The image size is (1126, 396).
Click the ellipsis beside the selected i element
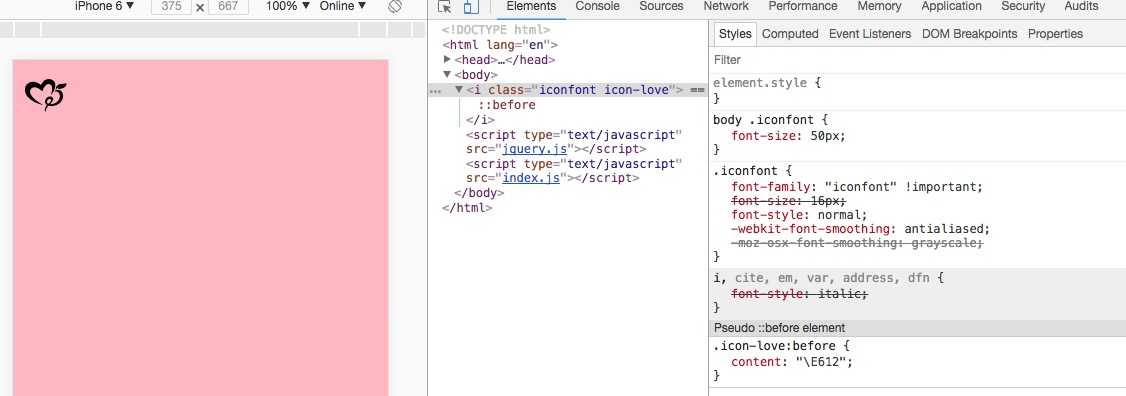[434, 91]
